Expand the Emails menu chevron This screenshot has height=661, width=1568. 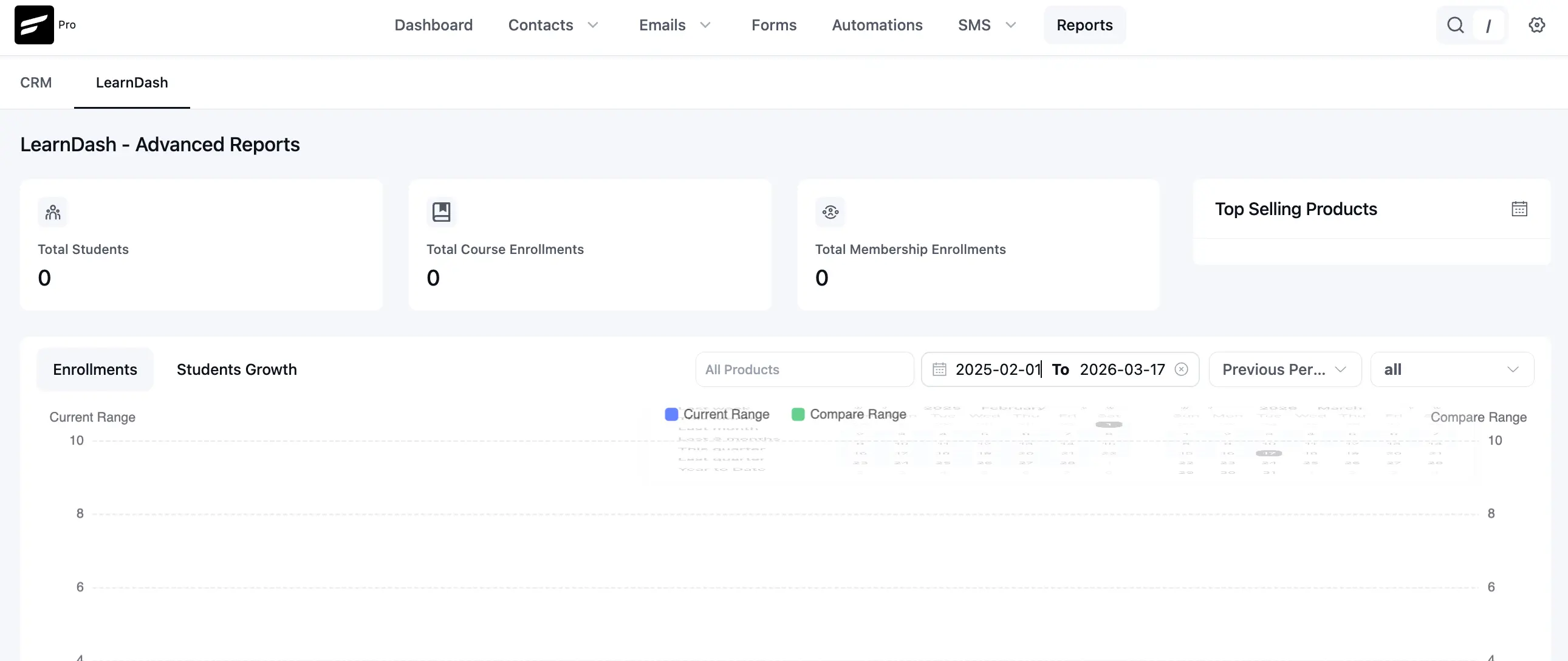705,25
